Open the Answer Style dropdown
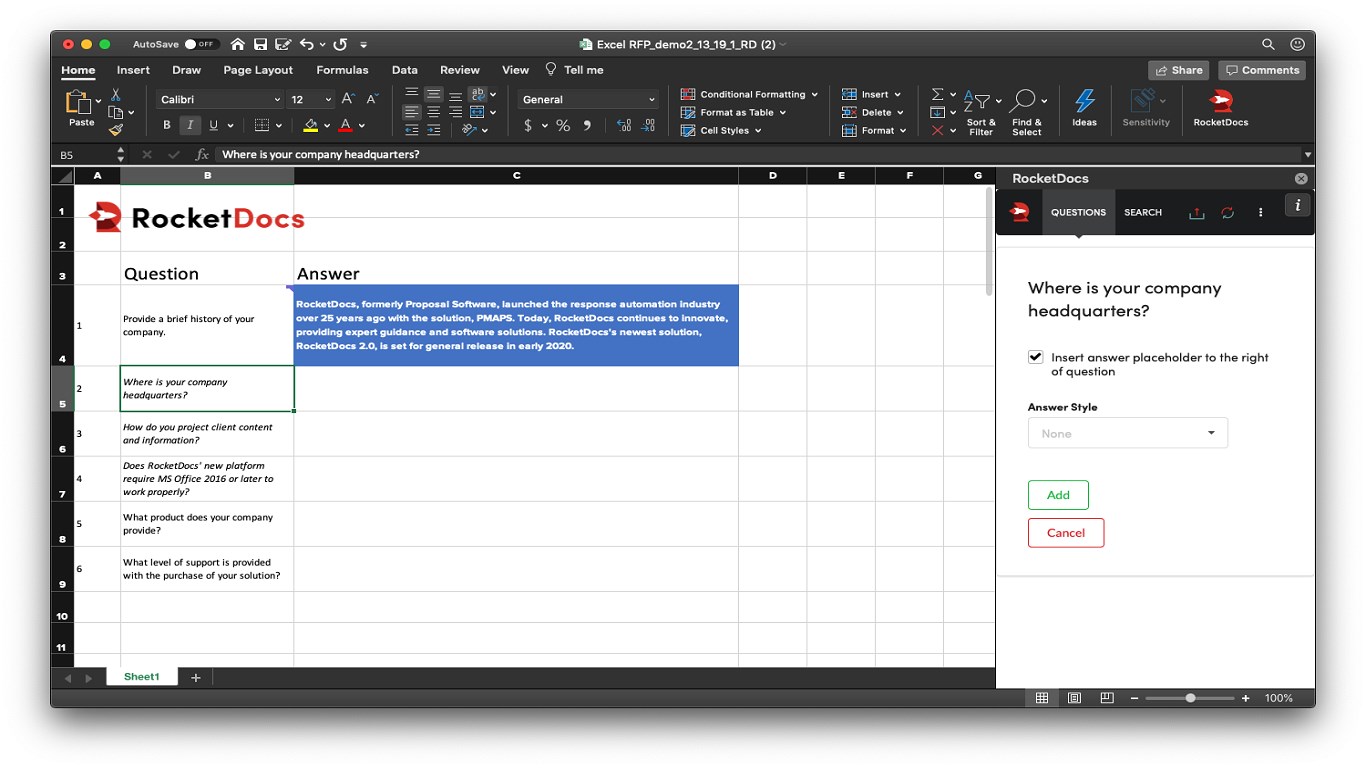This screenshot has width=1366, height=768. [x=1127, y=433]
